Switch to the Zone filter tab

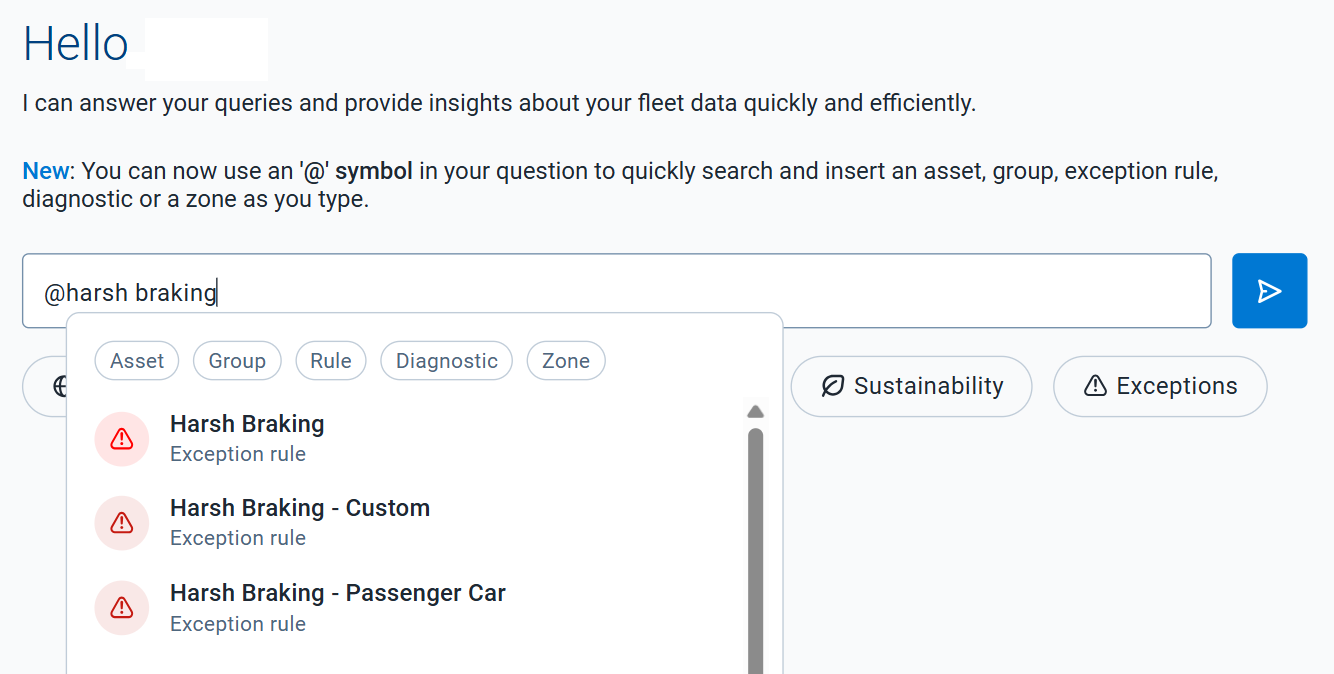click(566, 361)
